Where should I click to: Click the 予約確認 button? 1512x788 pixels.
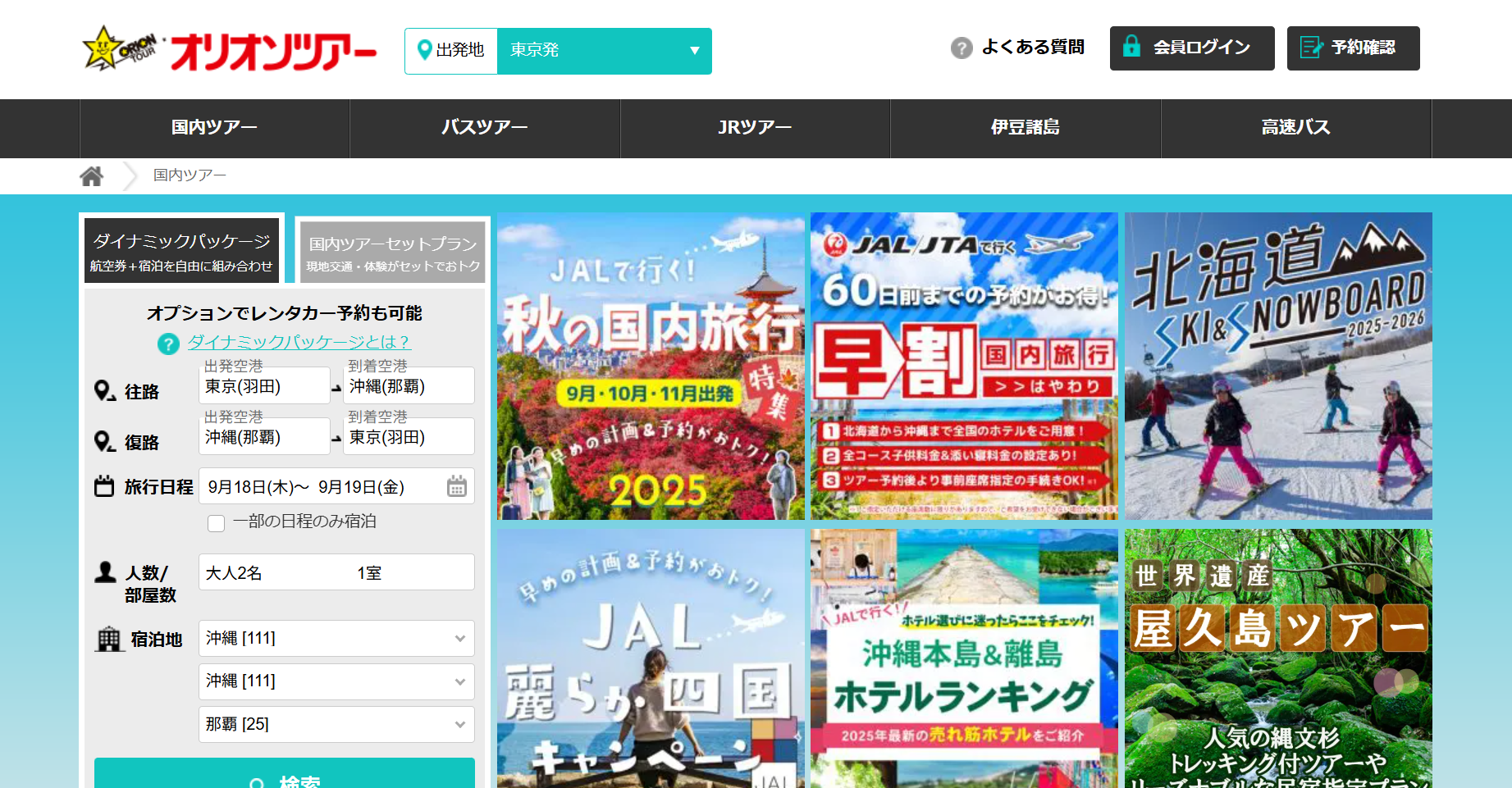click(x=1353, y=48)
